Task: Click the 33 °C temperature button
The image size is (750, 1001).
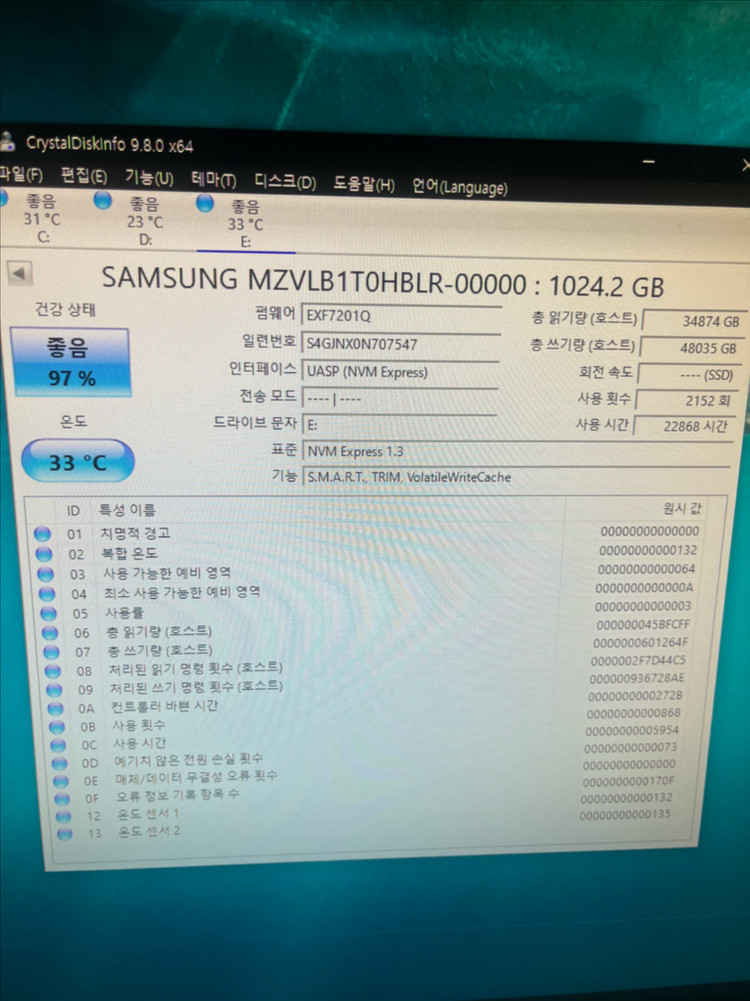Action: coord(78,461)
